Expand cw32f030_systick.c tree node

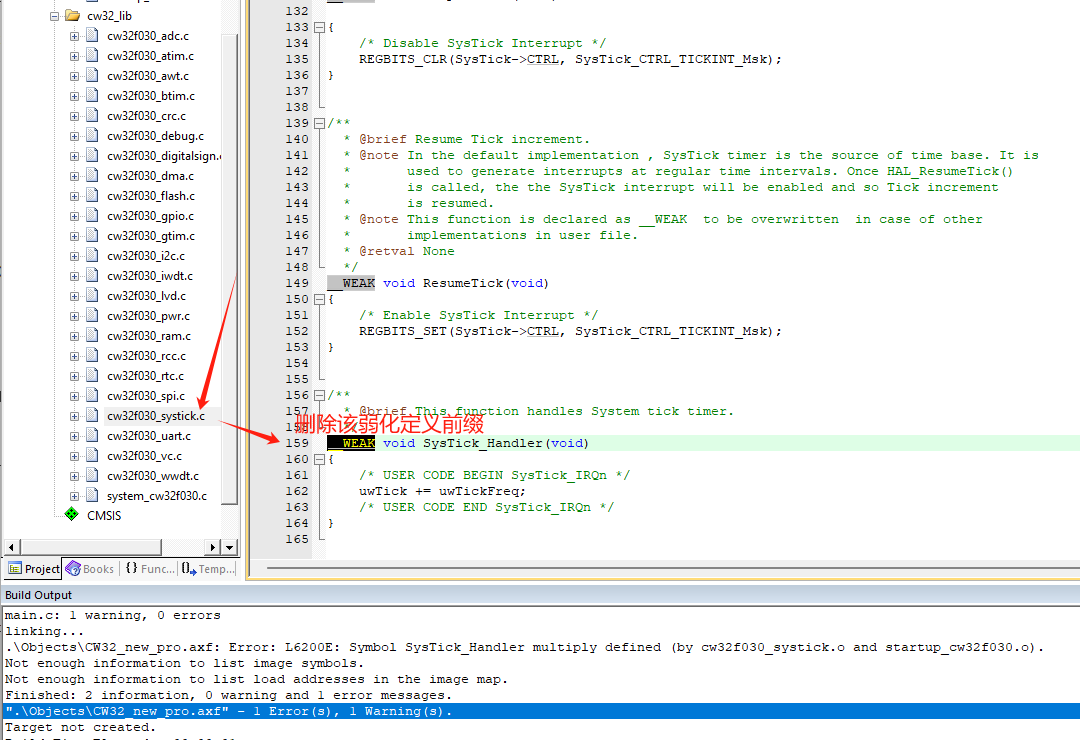(74, 415)
